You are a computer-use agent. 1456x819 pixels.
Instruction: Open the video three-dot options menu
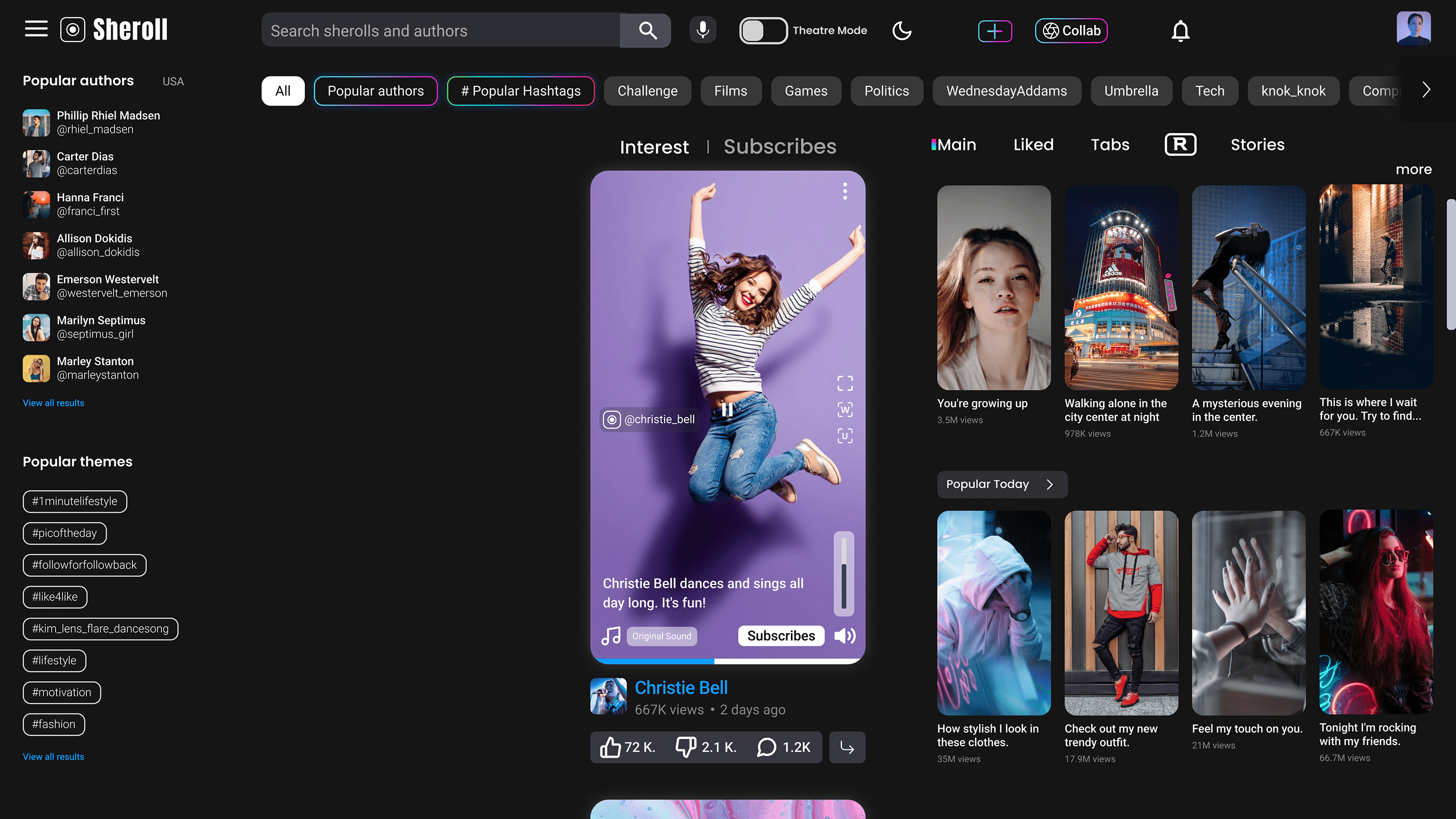pyautogui.click(x=844, y=191)
